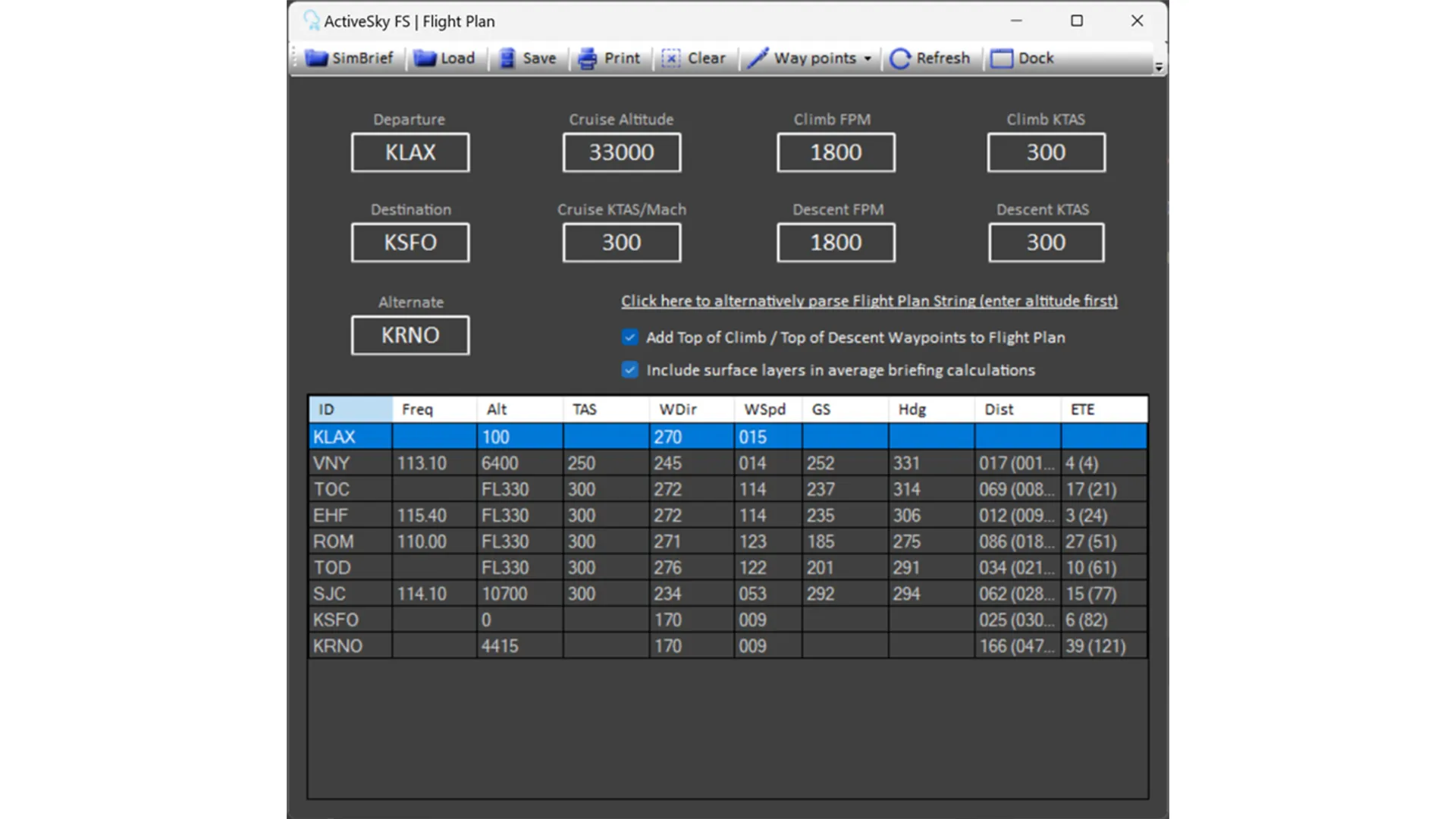The width and height of the screenshot is (1456, 819).
Task: Toggle Add Top of Climb / Descent Waypoints checkbox
Action: point(630,337)
